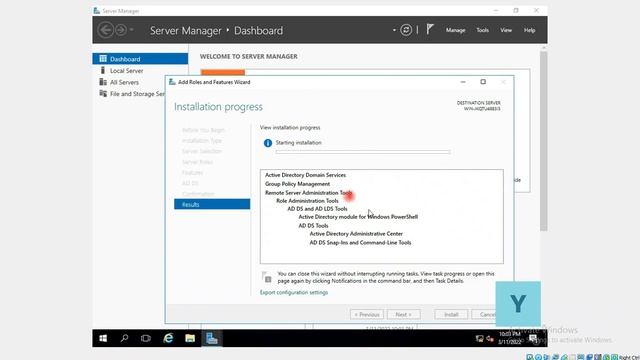Open File Explorer from the taskbar

[x=190, y=338]
